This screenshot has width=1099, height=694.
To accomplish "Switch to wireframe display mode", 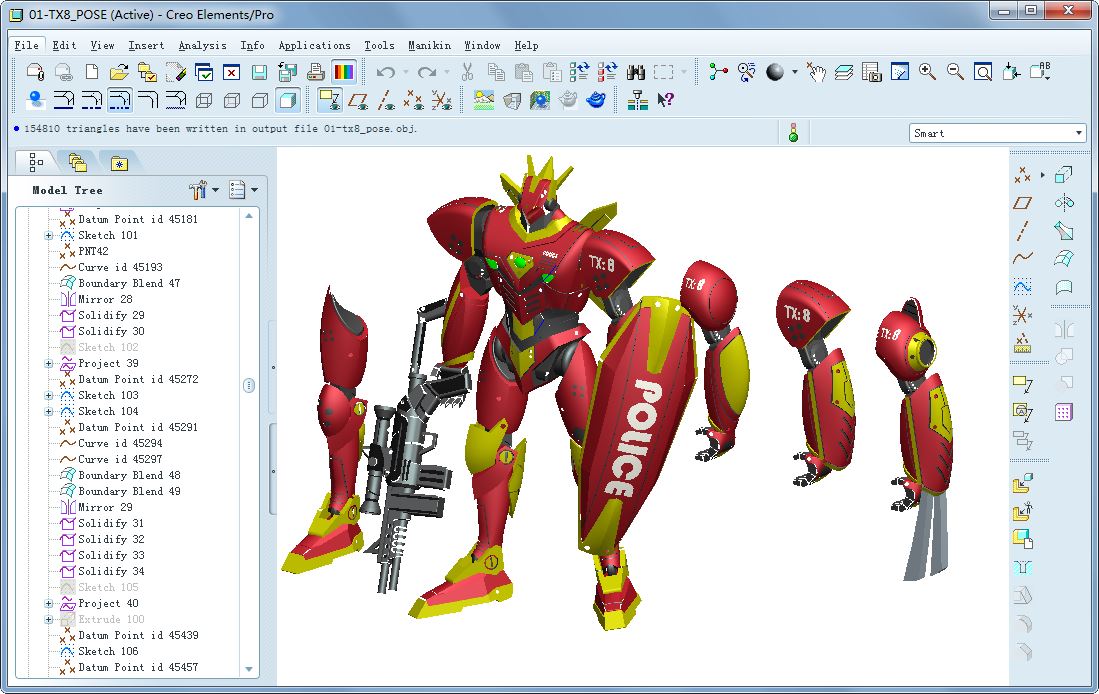I will pyautogui.click(x=204, y=100).
